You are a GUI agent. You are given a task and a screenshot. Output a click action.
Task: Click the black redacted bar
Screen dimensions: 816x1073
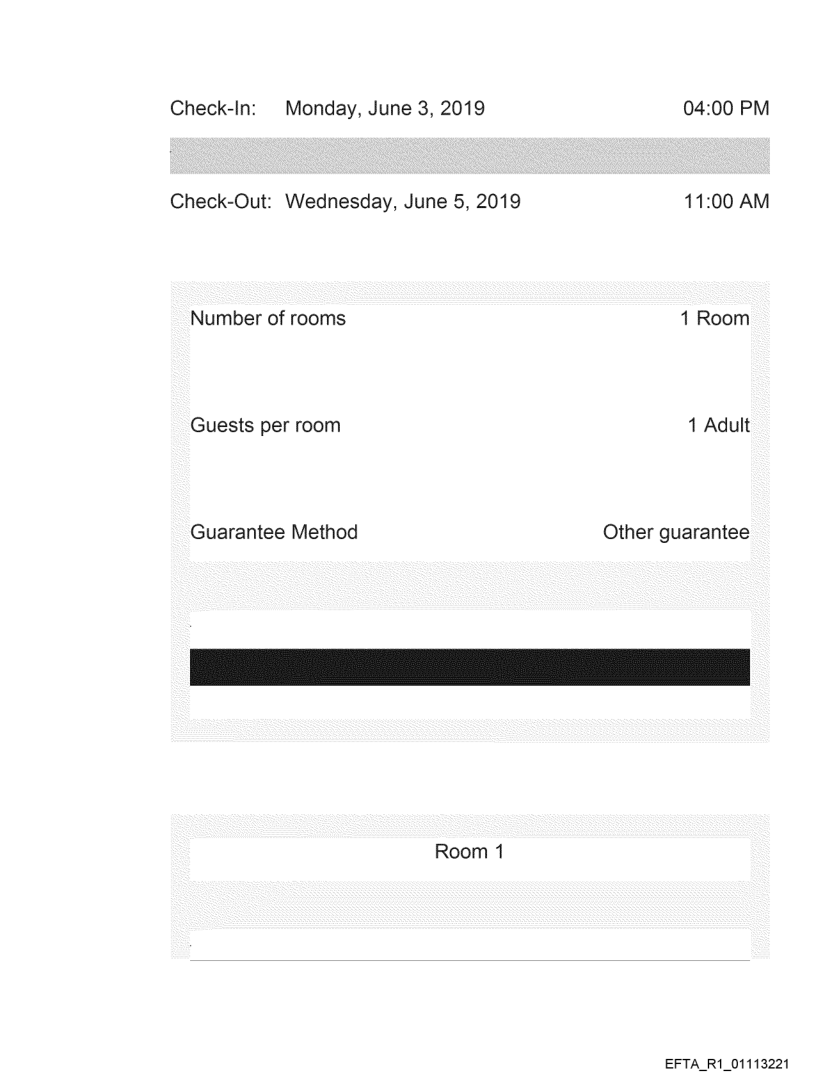470,667
